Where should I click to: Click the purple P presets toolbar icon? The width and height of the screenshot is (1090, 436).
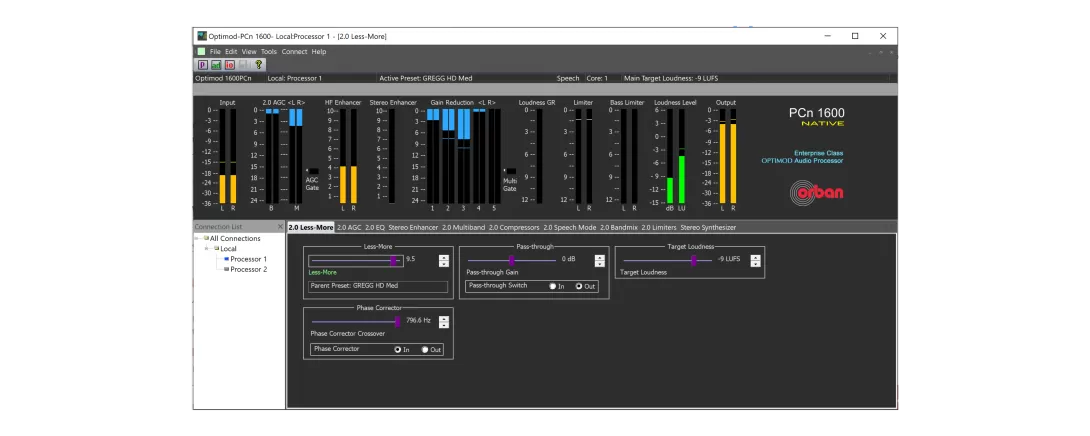point(202,64)
